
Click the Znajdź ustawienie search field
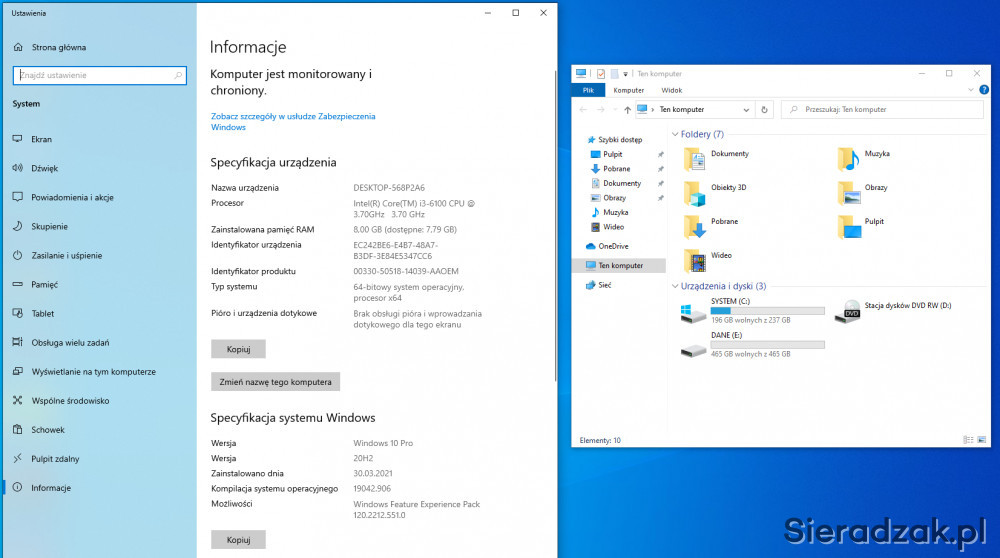coord(94,75)
